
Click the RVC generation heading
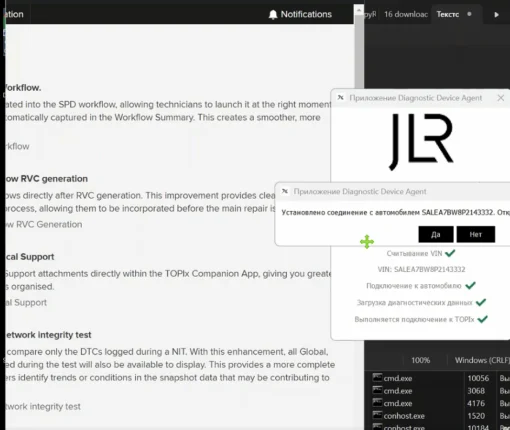click(x=46, y=179)
